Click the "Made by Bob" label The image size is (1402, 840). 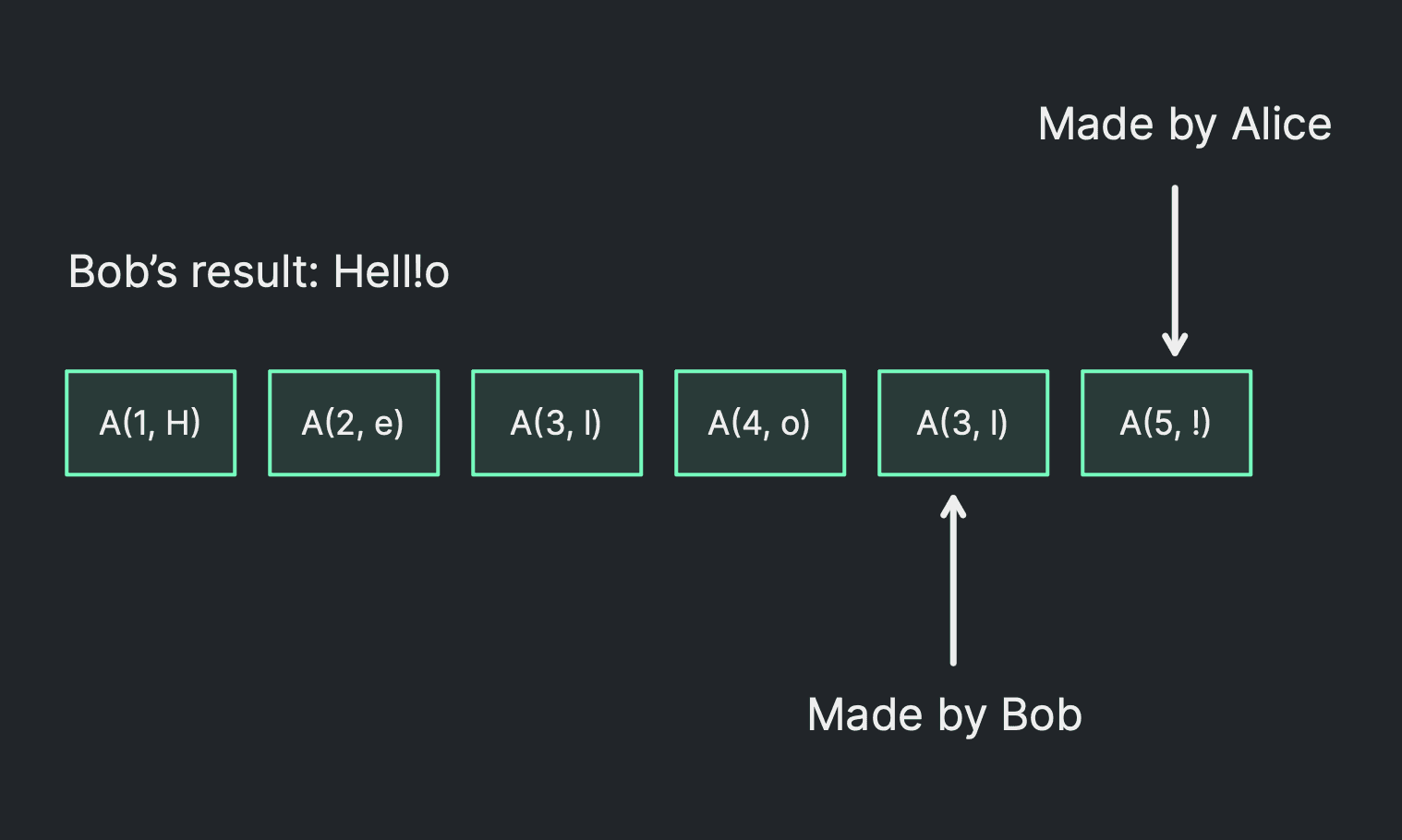944,715
